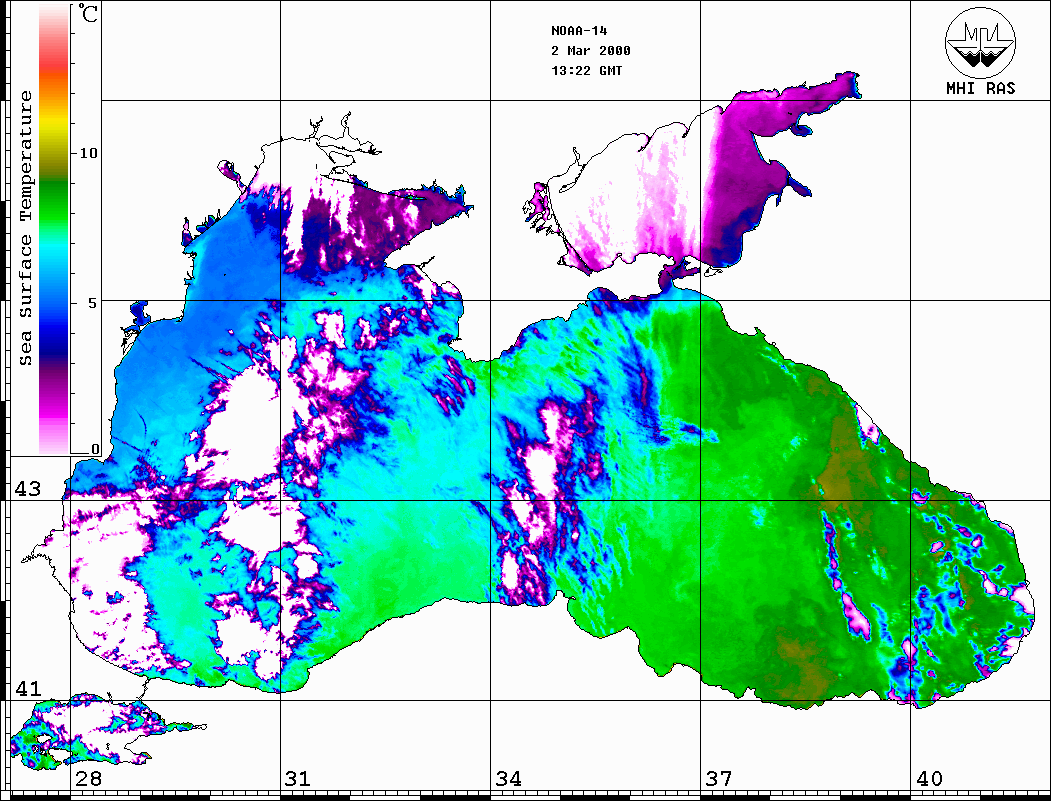Screen dimensions: 1051x801
Task: Click the '0' tick on color scale
Action: pyautogui.click(x=95, y=449)
